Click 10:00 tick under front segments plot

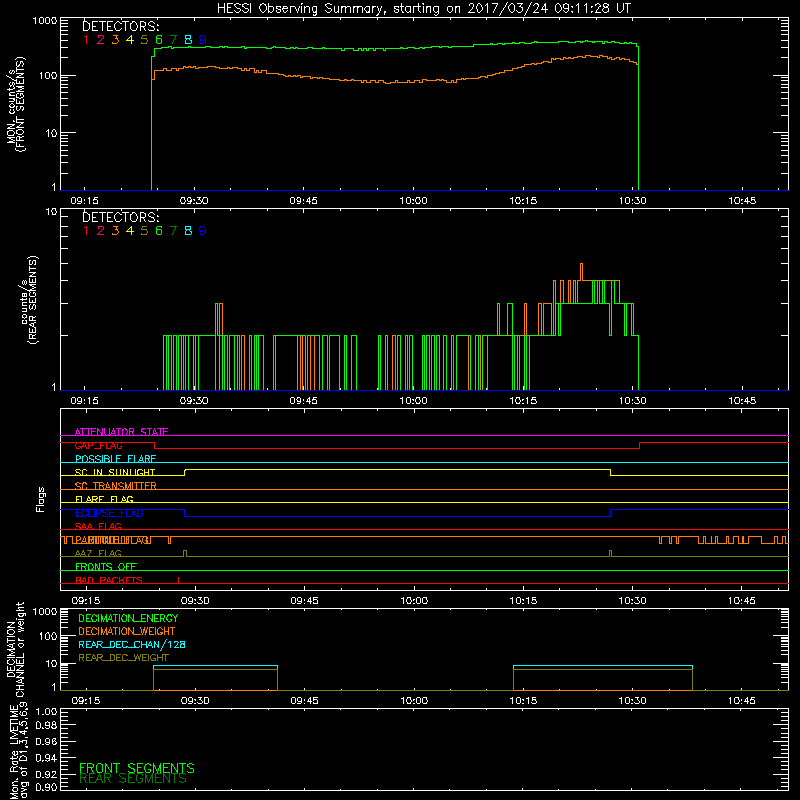click(413, 201)
